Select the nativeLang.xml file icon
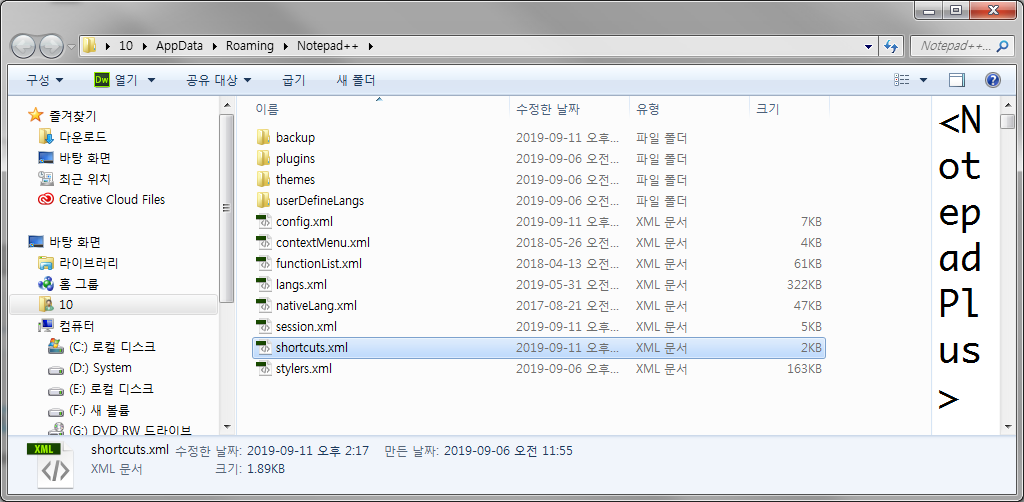This screenshot has width=1024, height=502. (263, 306)
